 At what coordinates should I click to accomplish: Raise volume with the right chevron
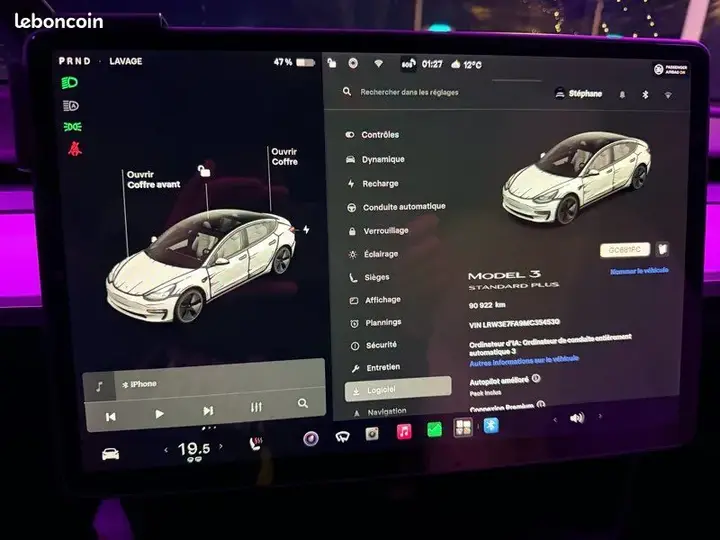coord(600,416)
